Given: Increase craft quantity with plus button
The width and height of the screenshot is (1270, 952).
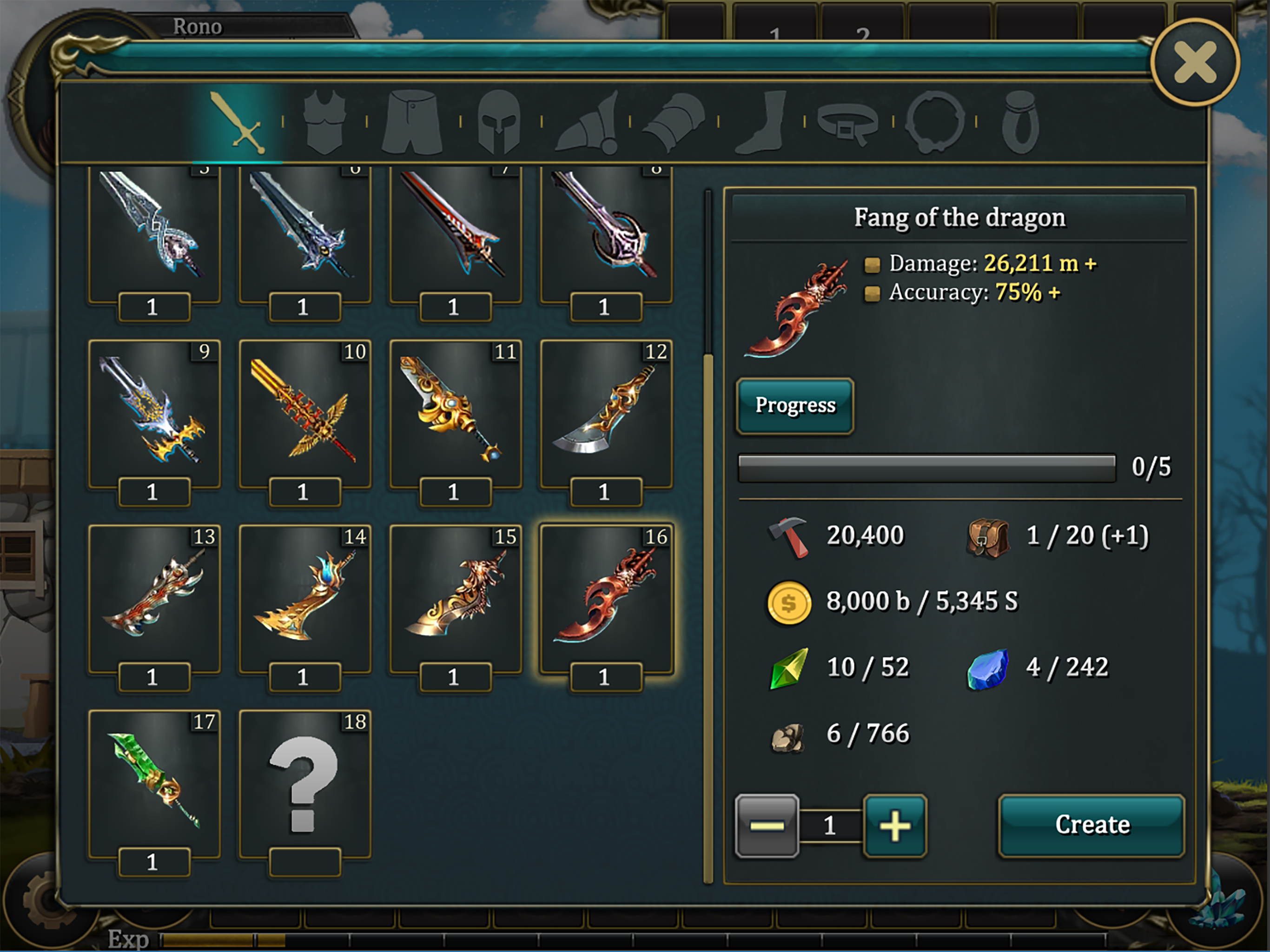Looking at the screenshot, I should pos(894,826).
